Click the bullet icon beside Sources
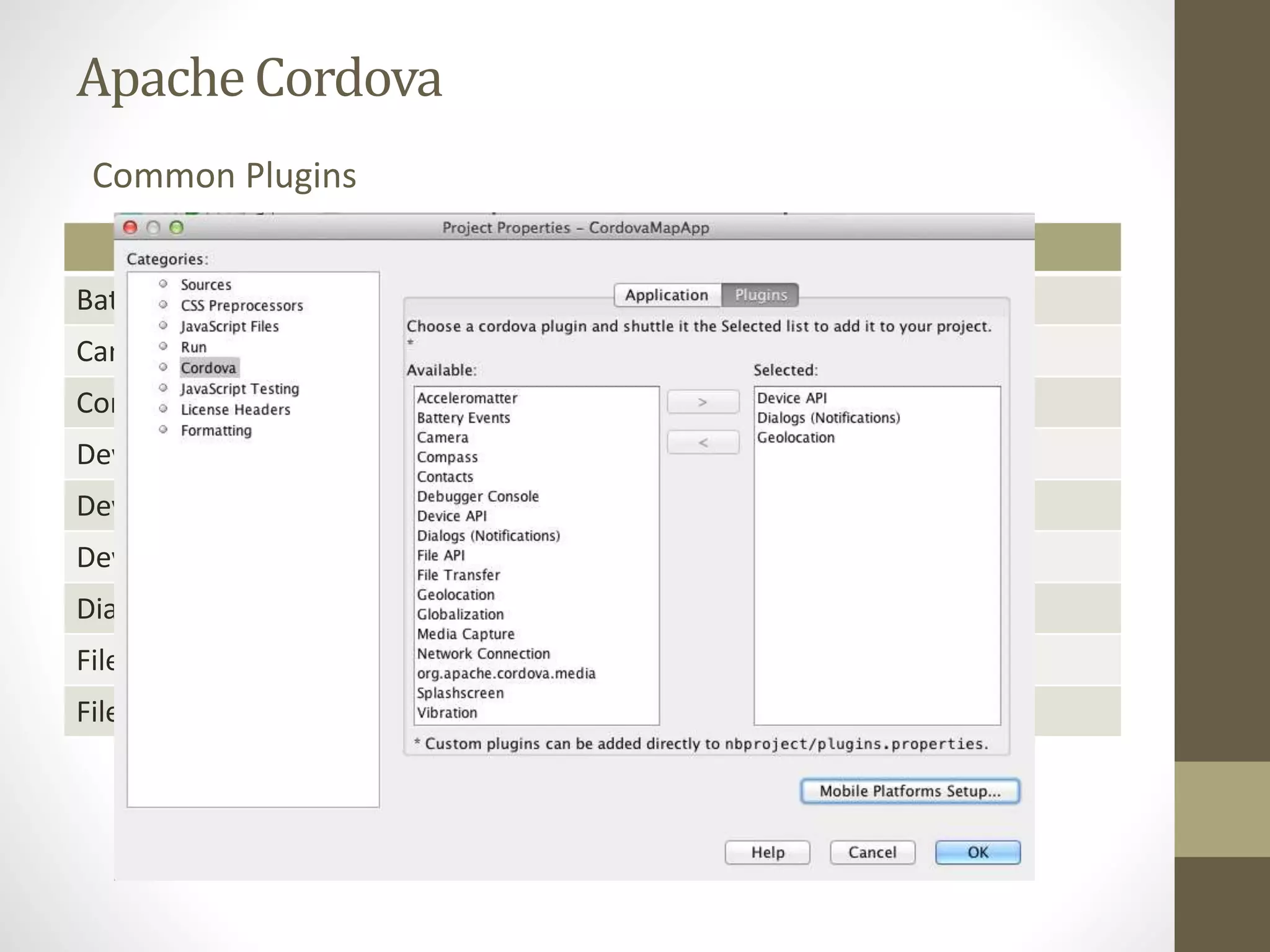Screen dimensions: 1270x952 pos(163,284)
